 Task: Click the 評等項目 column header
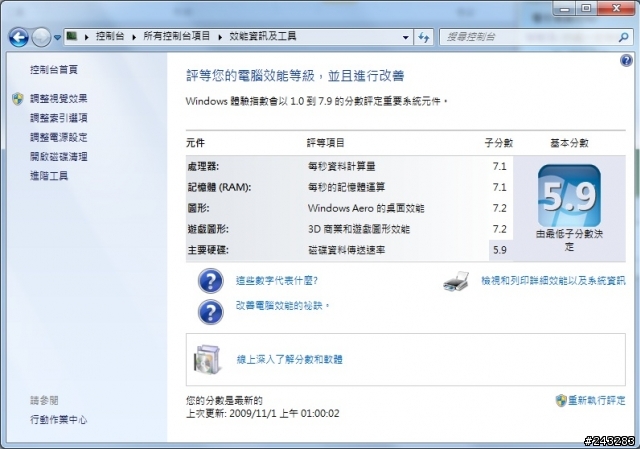[326, 143]
